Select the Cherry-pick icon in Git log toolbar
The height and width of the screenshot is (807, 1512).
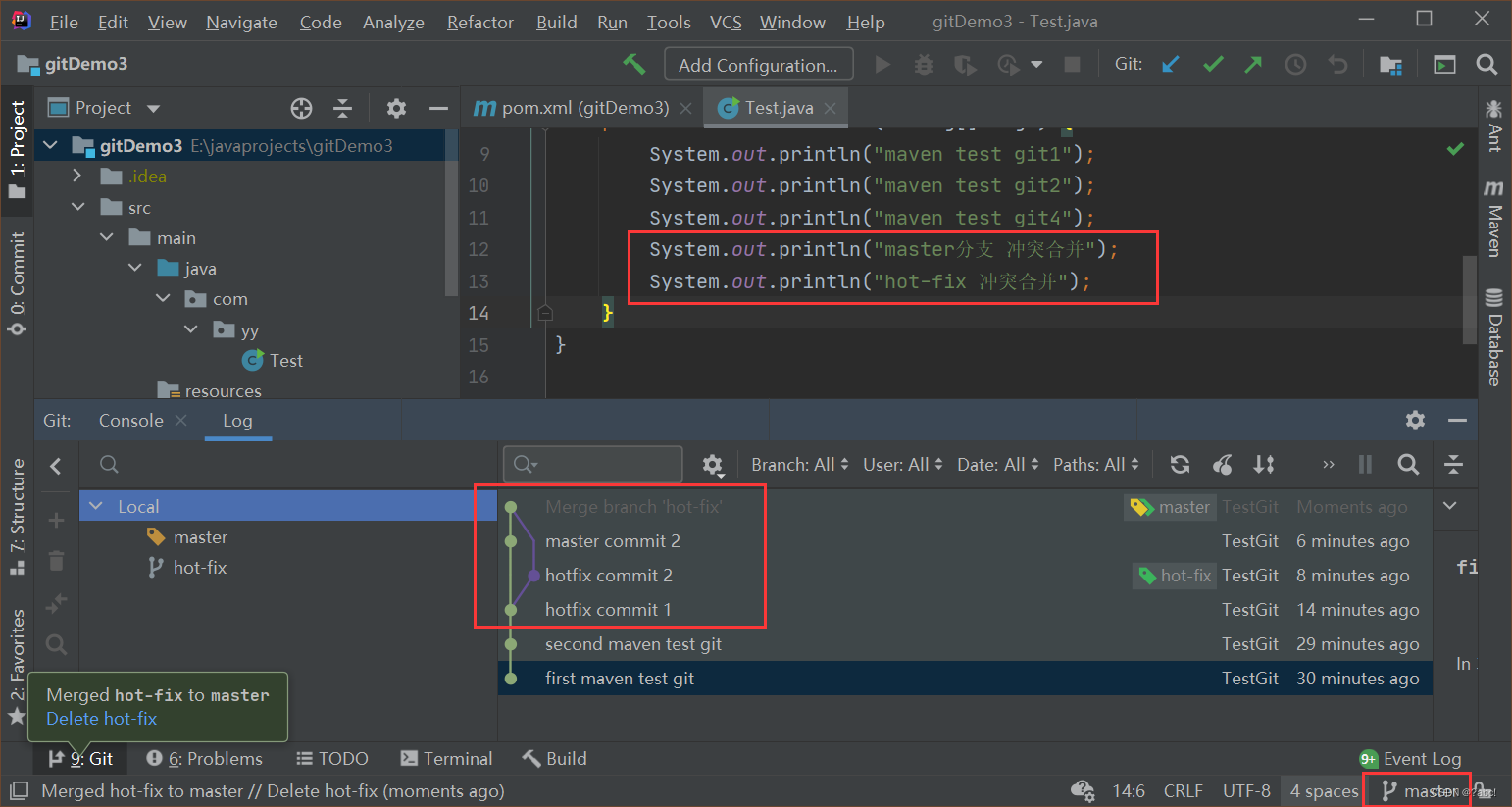click(1222, 464)
